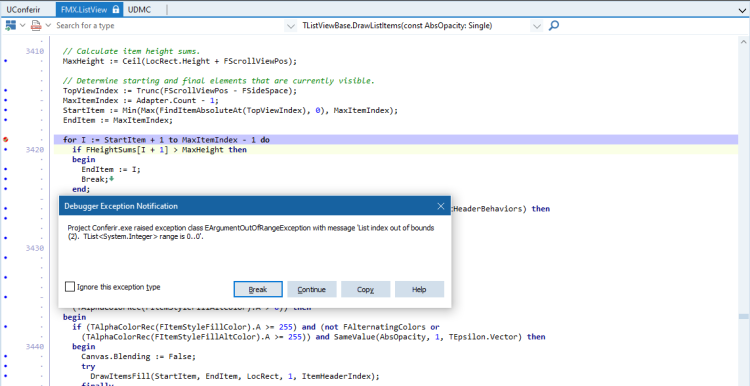This screenshot has width=750, height=386.
Task: Open the tab overflow chevron at top right
Action: coord(742,10)
